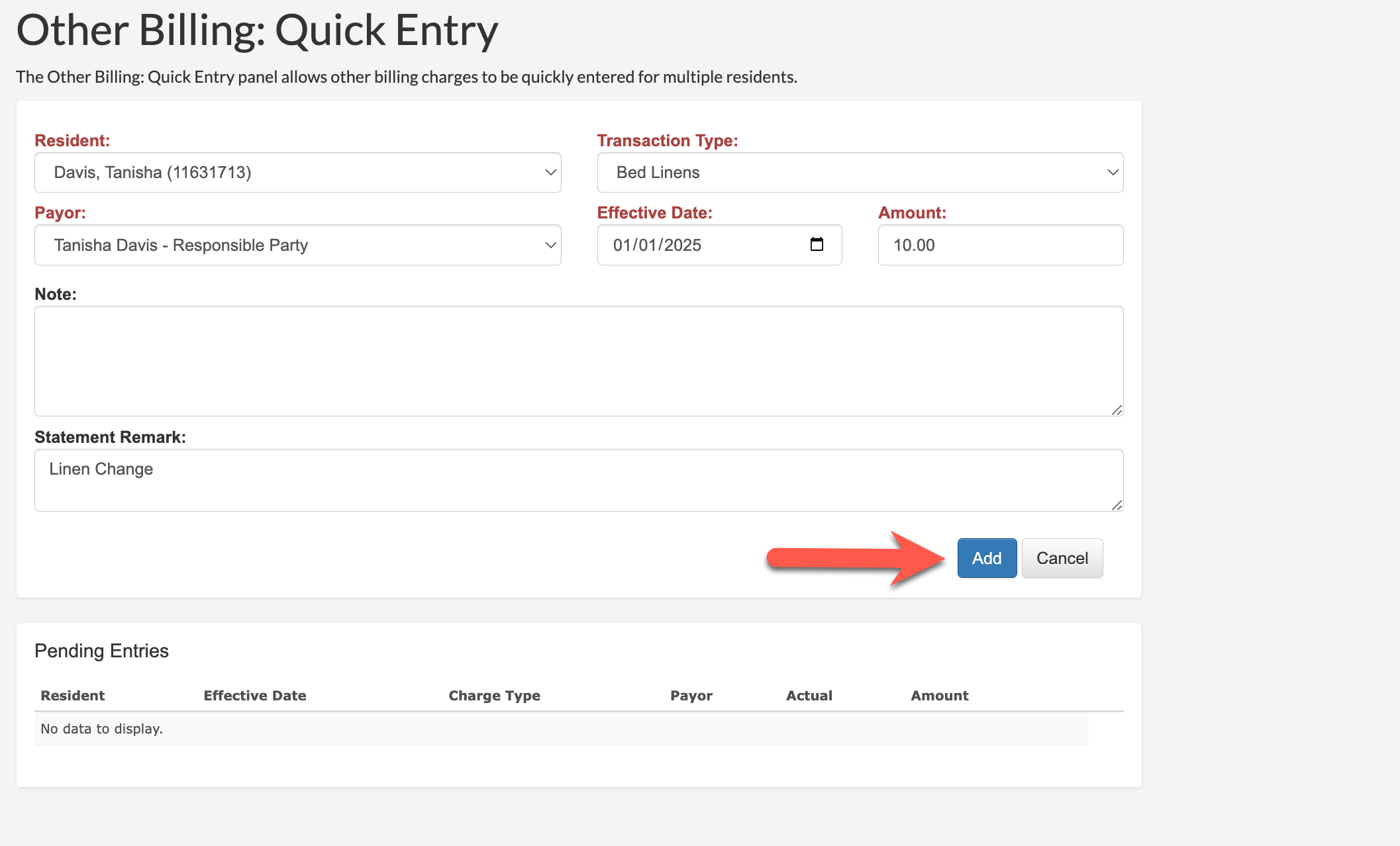Image resolution: width=1400 pixels, height=846 pixels.
Task: Click the Charge Type column header
Action: (x=494, y=696)
